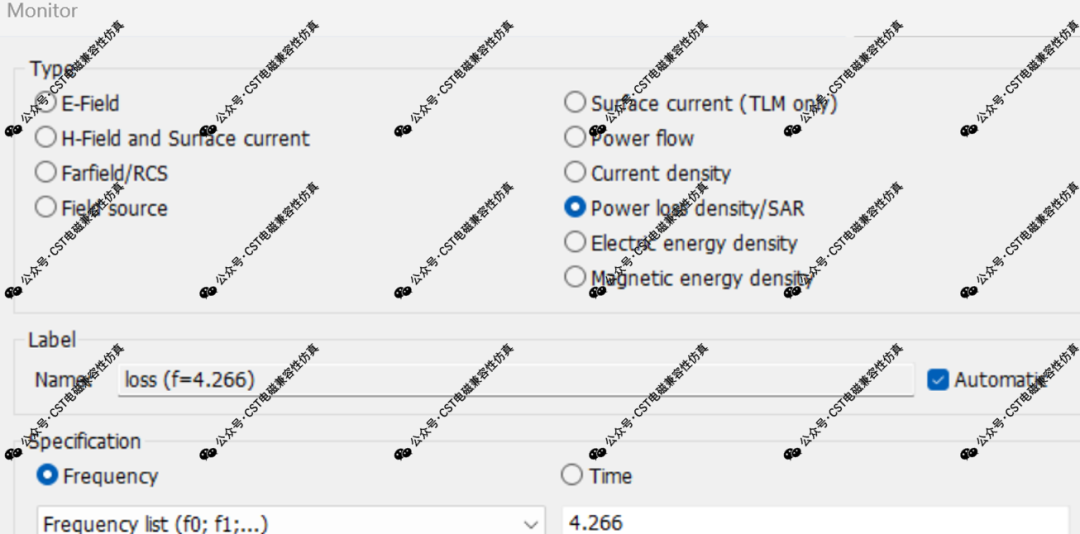Select the Power flow monitor type

574,138
